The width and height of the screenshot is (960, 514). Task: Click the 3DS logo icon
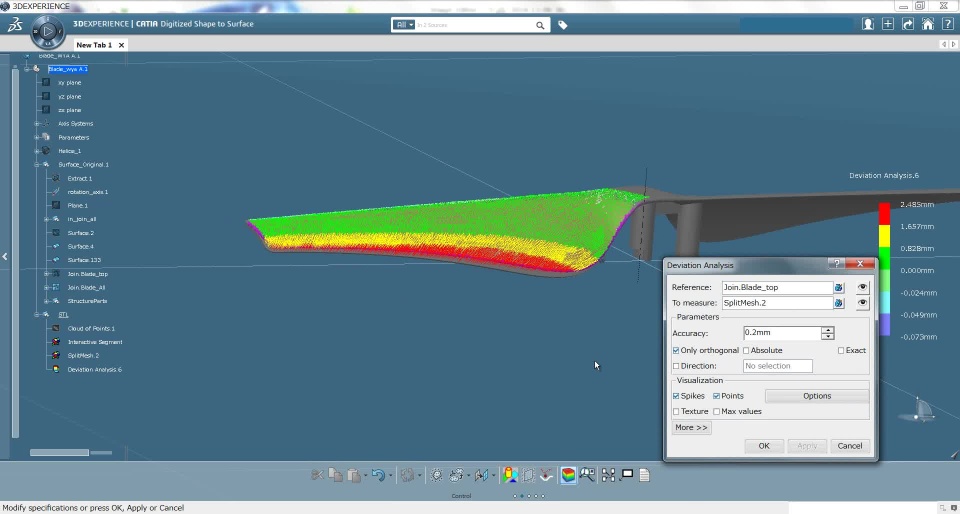point(15,25)
